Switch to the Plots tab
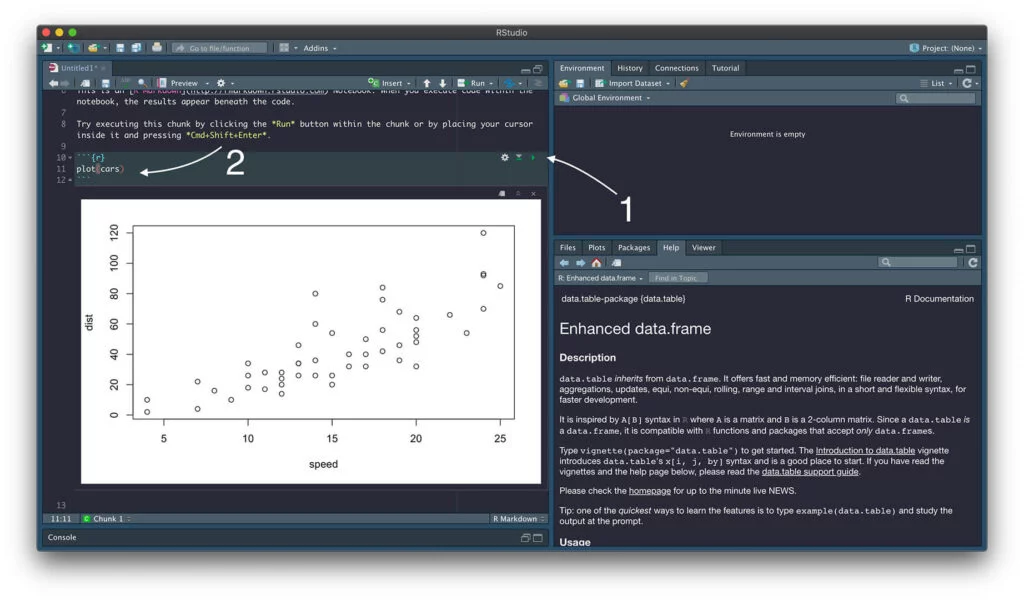The image size is (1024, 600). click(596, 247)
